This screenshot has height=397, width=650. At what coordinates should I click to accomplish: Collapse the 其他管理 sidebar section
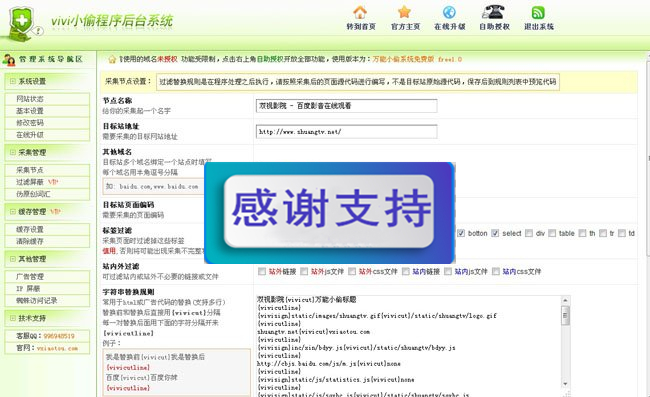[x=13, y=259]
